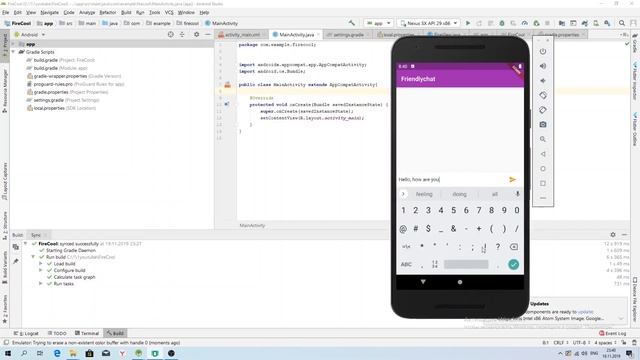This screenshot has height=360, width=640.
Task: Tap 'doing' keyboard suggestion
Action: pos(459,194)
